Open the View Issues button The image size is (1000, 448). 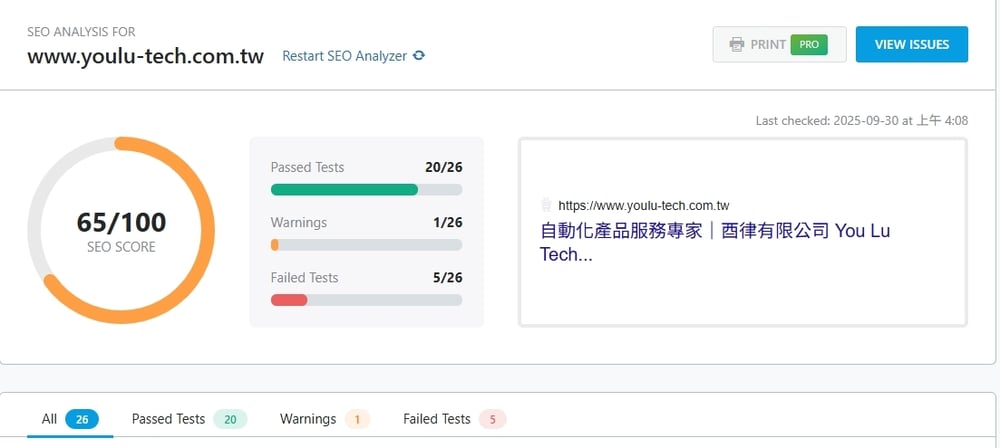pyautogui.click(x=911, y=44)
